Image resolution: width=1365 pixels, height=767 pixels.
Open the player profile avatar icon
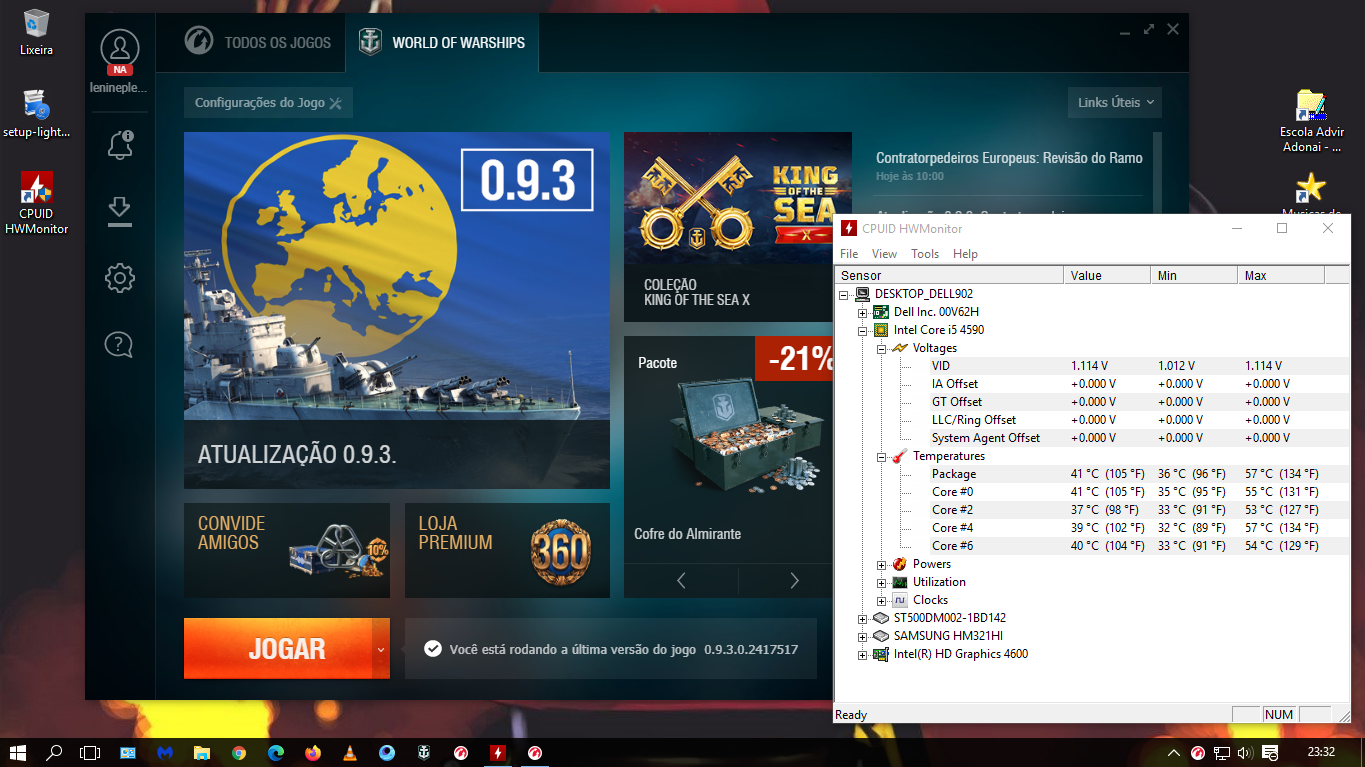pyautogui.click(x=120, y=49)
